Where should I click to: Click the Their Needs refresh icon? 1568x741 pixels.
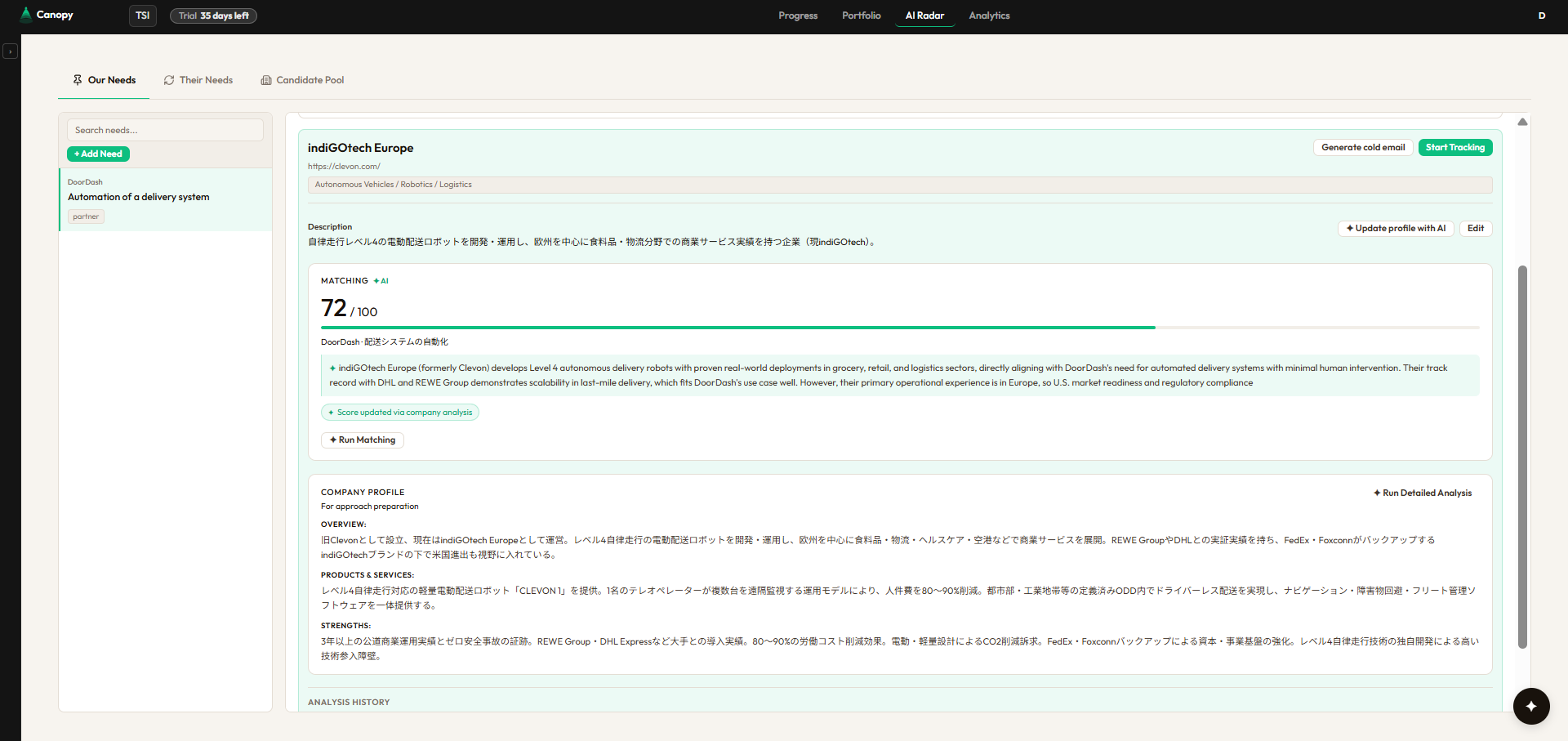point(169,80)
